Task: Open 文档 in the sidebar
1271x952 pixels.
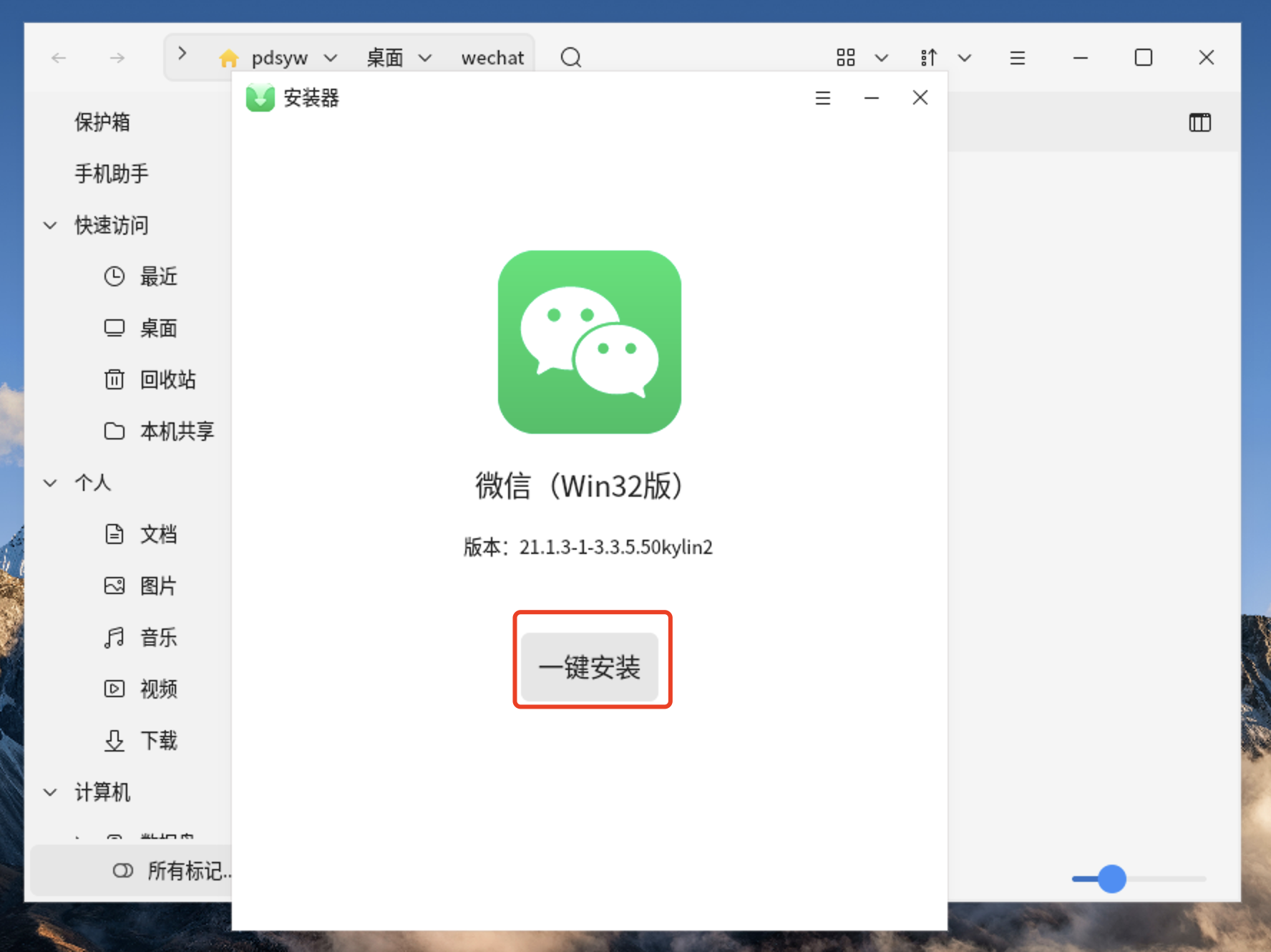Action: 159,534
